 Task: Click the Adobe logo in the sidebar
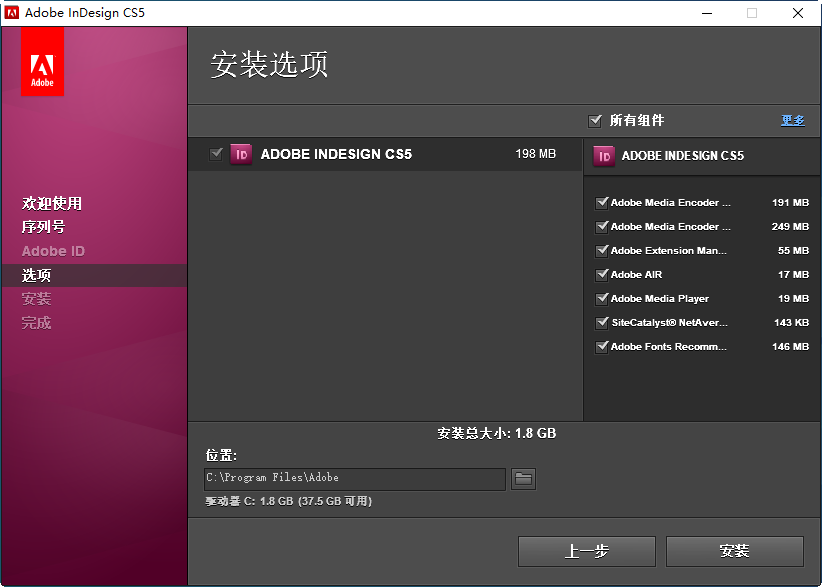point(42,62)
